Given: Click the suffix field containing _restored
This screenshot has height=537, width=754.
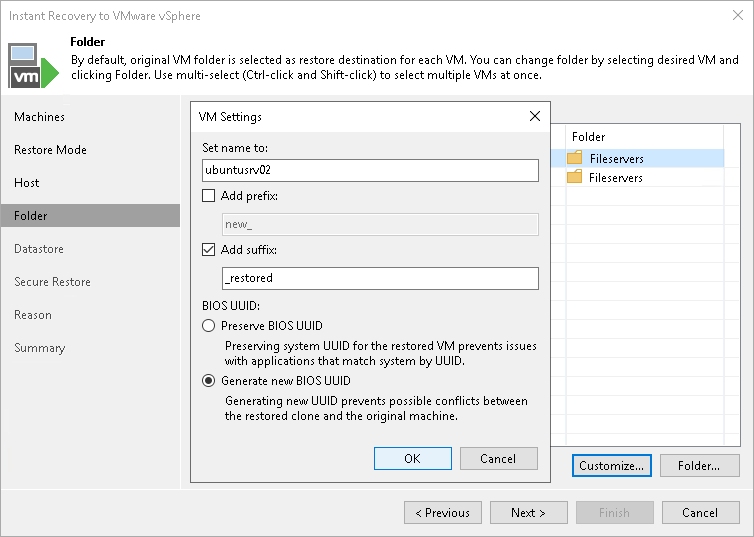Looking at the screenshot, I should click(x=380, y=278).
